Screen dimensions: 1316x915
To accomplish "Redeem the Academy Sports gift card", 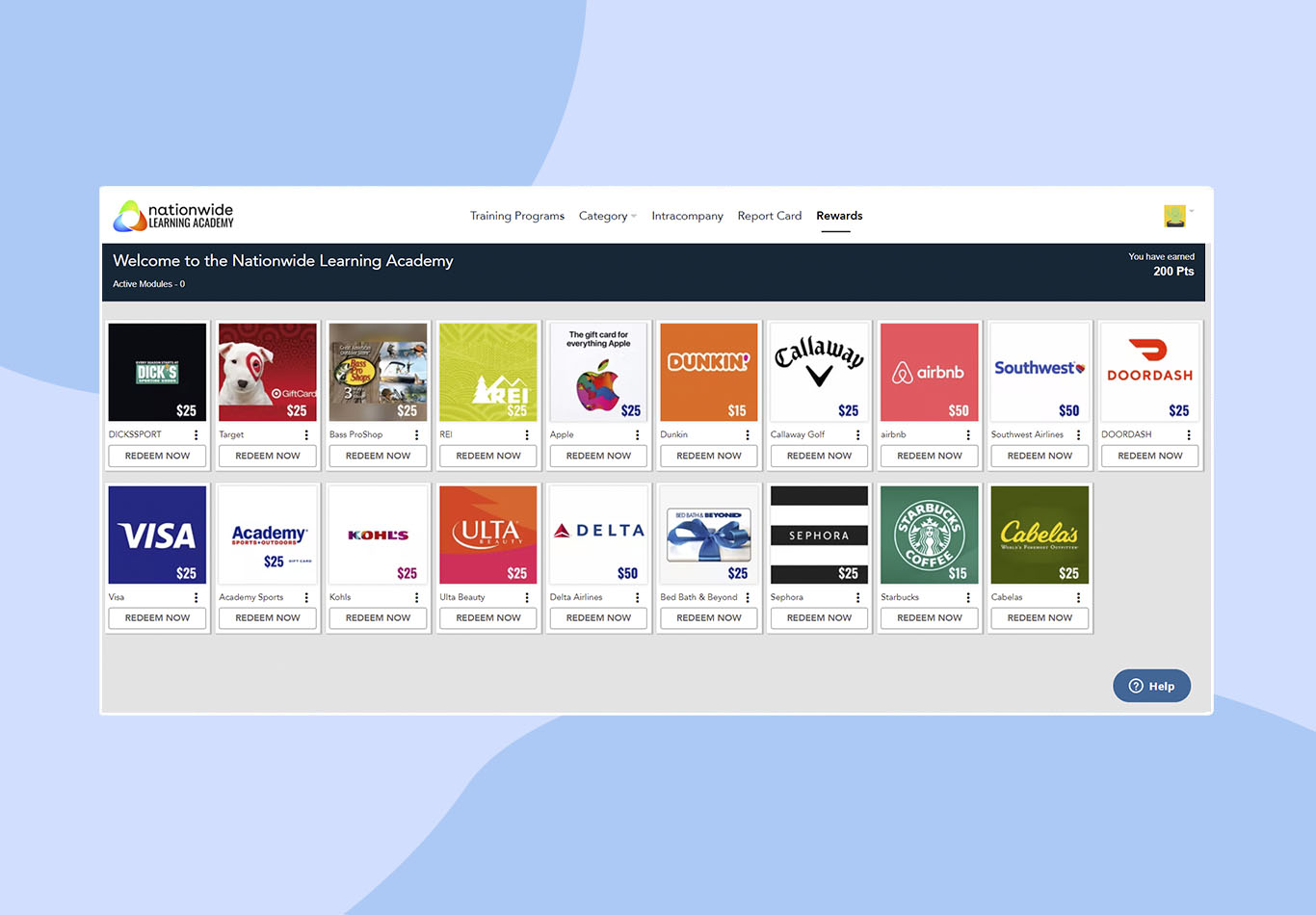I will [x=268, y=618].
